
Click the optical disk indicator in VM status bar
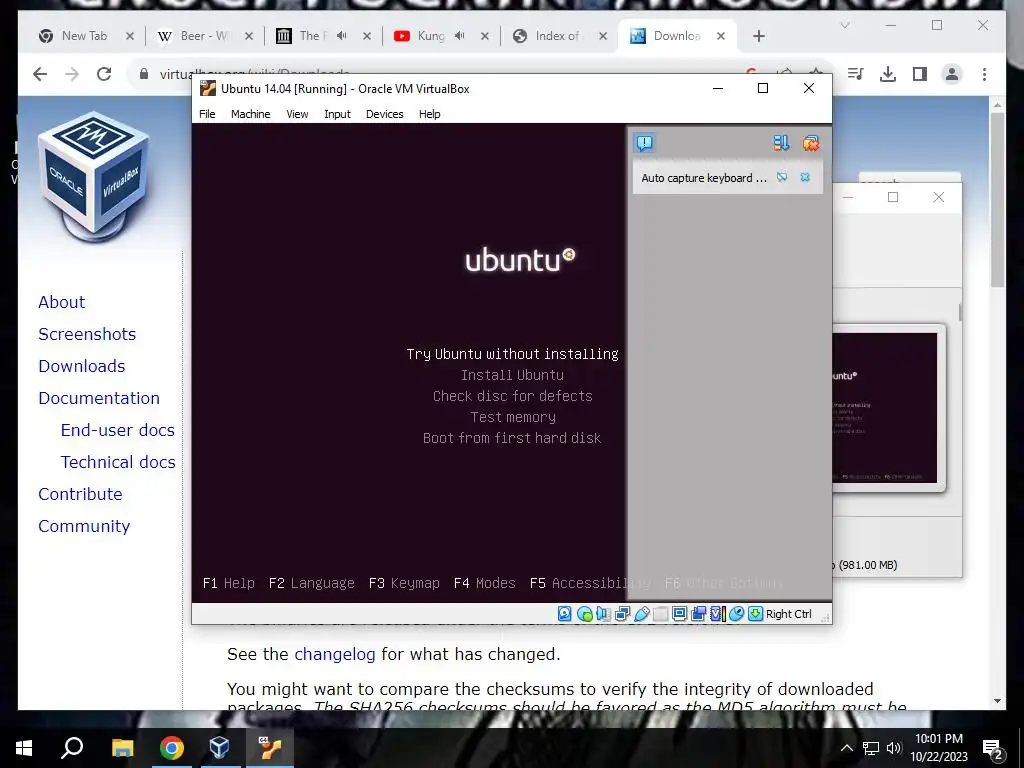coord(584,614)
